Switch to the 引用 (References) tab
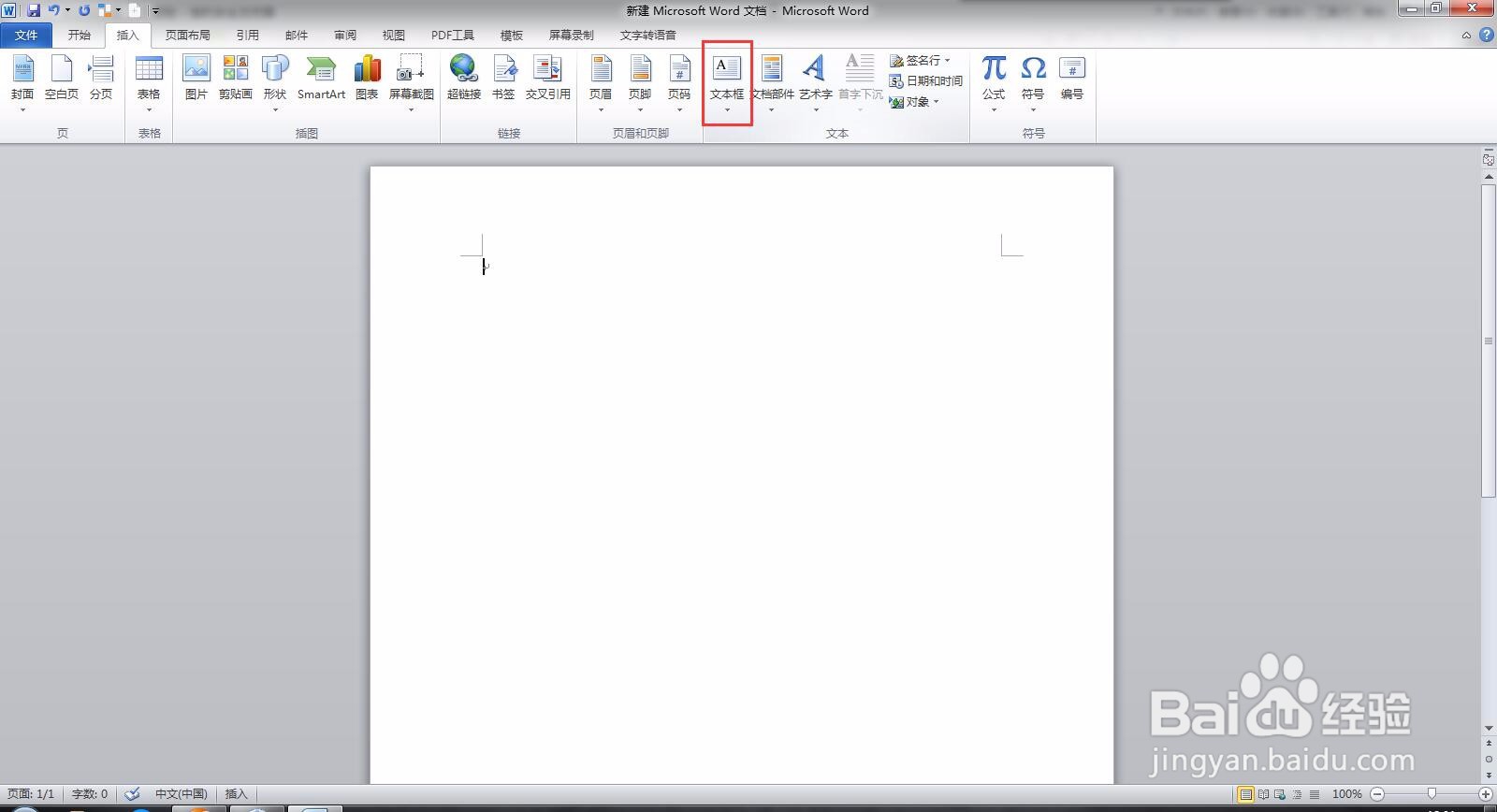The height and width of the screenshot is (812, 1497). 247,36
